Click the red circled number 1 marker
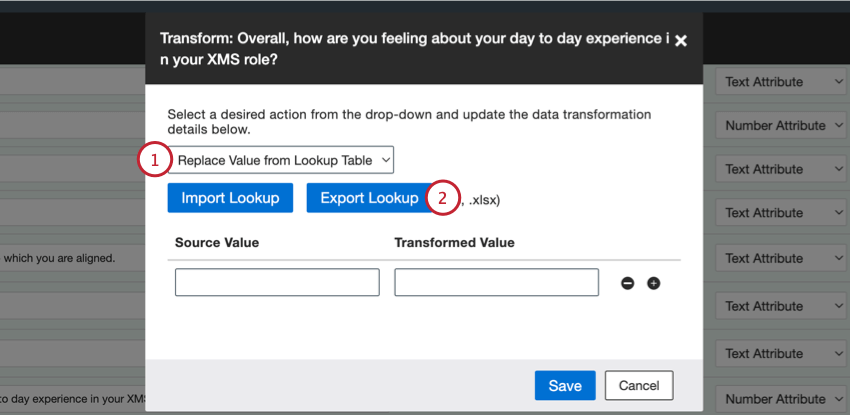Screen dimensions: 850x415 click(x=153, y=160)
